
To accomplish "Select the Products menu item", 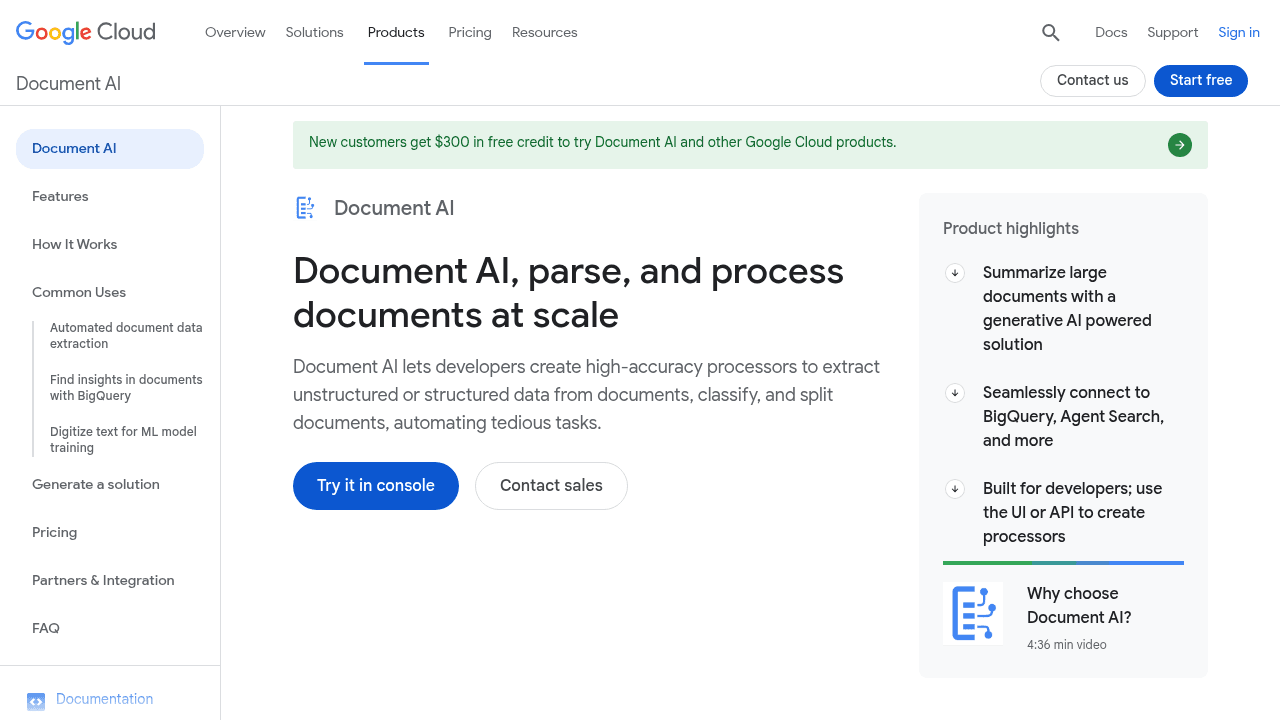I will (x=396, y=32).
